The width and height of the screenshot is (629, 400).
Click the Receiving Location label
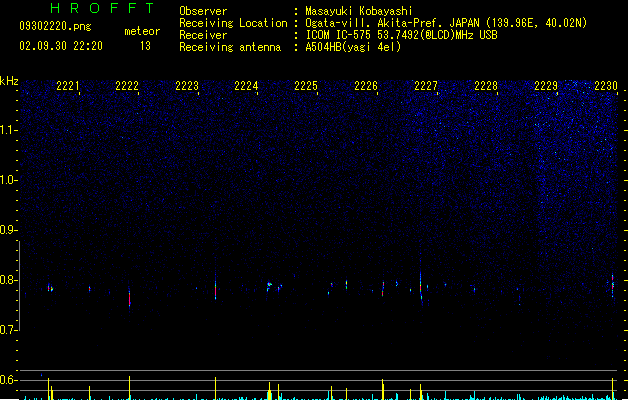pyautogui.click(x=233, y=23)
